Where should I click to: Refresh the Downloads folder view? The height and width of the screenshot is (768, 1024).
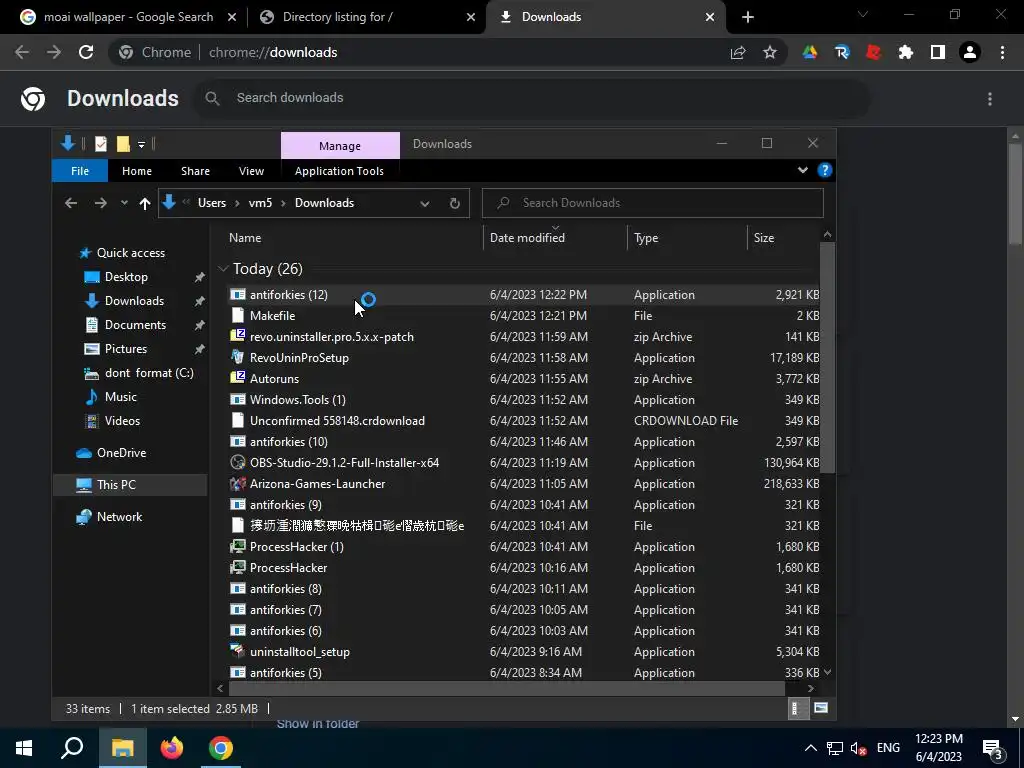[455, 203]
